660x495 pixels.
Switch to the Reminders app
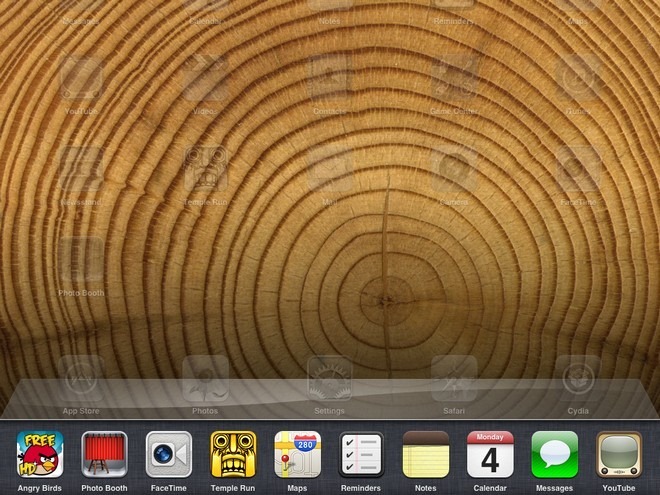361,454
